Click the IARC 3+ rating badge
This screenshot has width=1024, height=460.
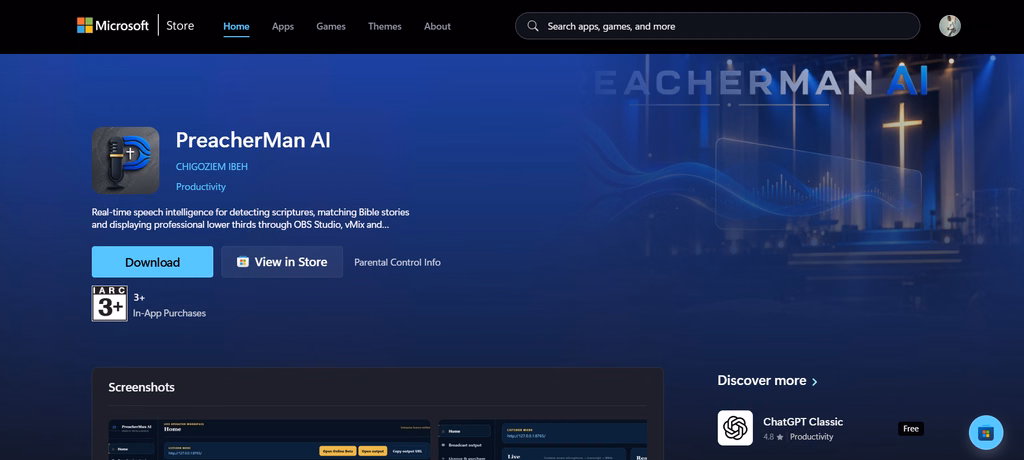[109, 303]
